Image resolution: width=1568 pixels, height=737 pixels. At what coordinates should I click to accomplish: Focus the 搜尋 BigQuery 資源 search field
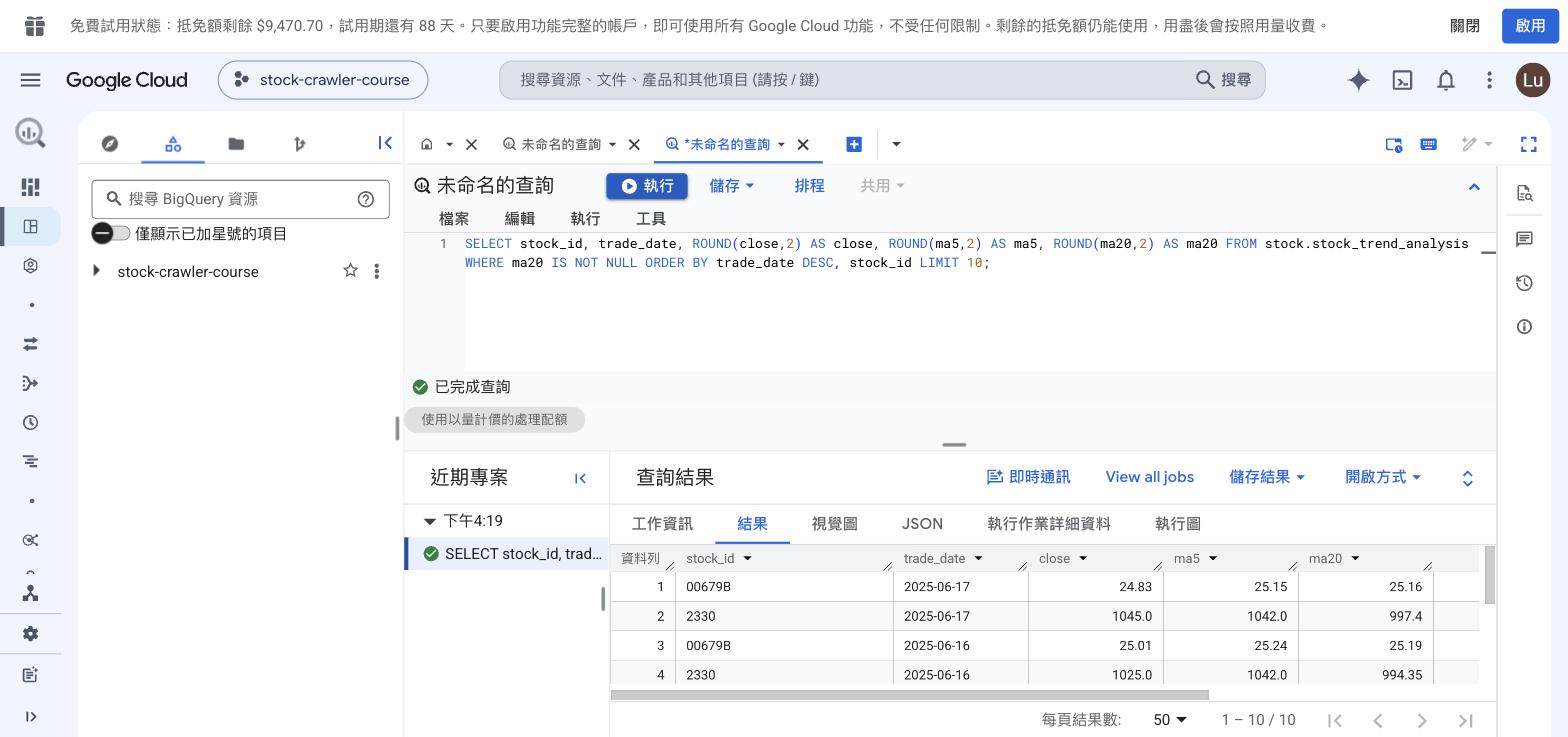[240, 199]
